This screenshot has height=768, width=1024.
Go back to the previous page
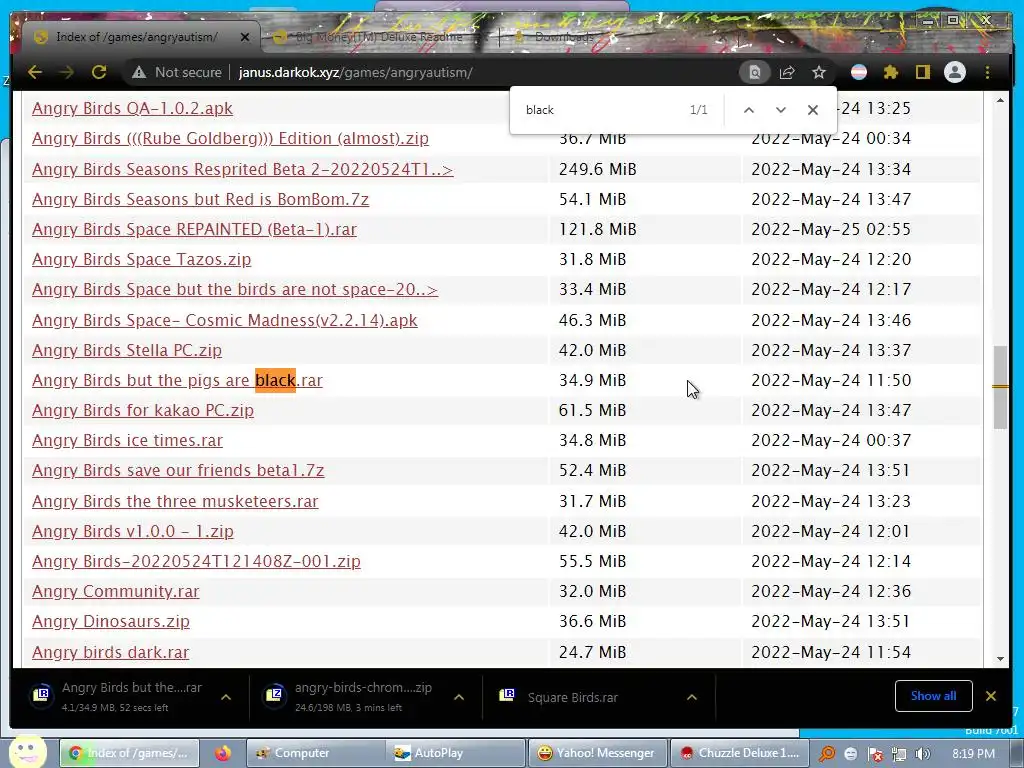click(x=35, y=72)
